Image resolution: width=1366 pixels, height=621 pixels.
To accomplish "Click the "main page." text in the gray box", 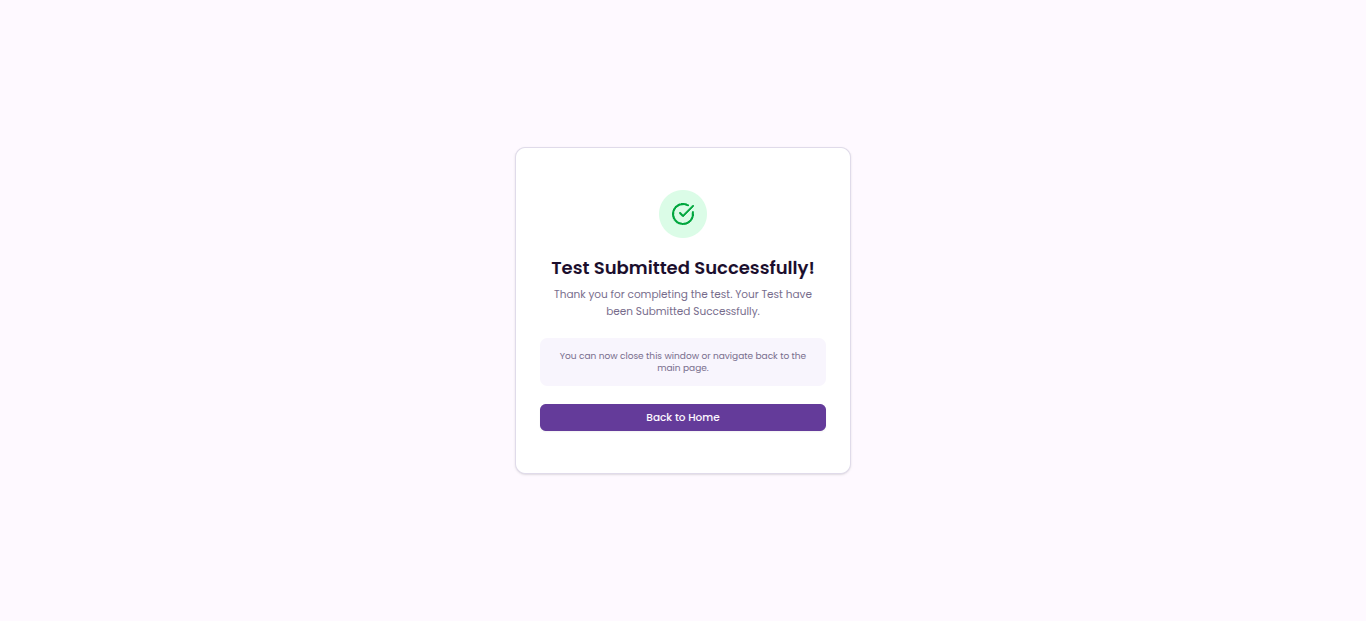I will [x=683, y=368].
